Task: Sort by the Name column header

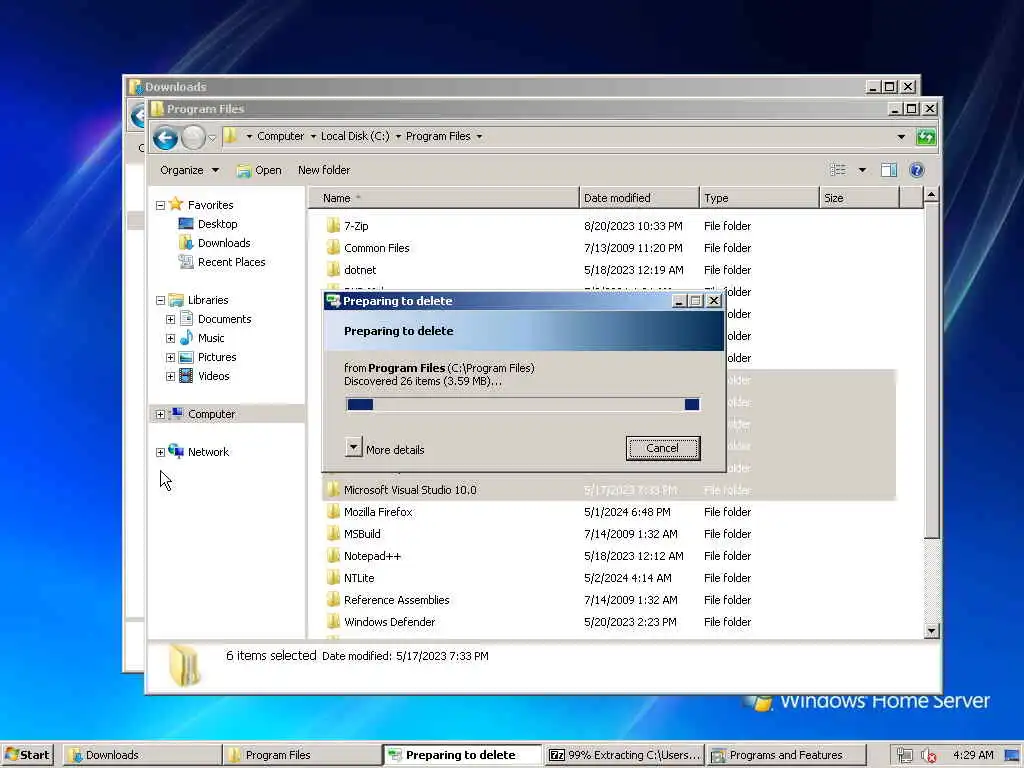Action: click(443, 198)
